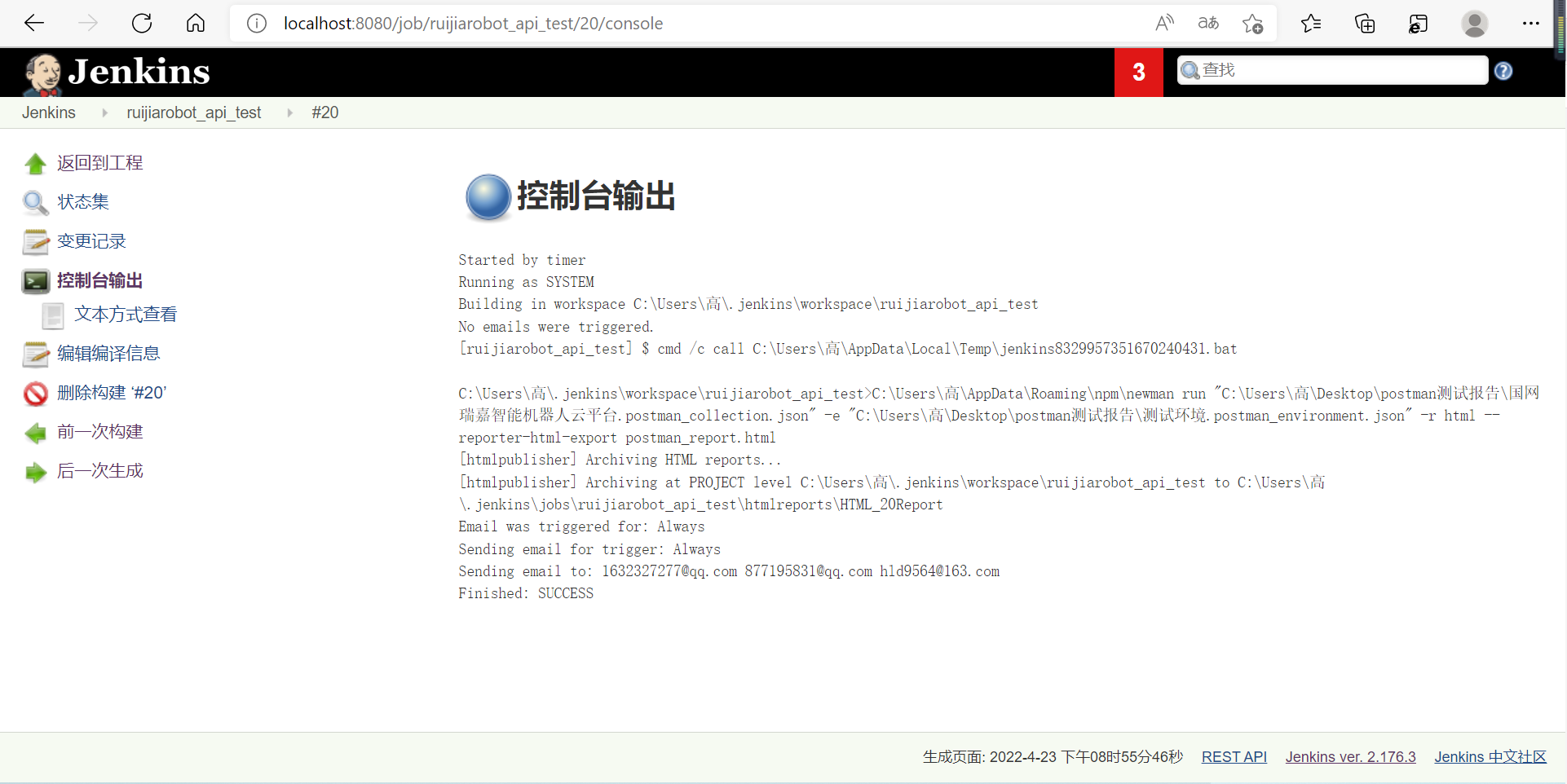Open the browser profile avatar

tap(1474, 24)
